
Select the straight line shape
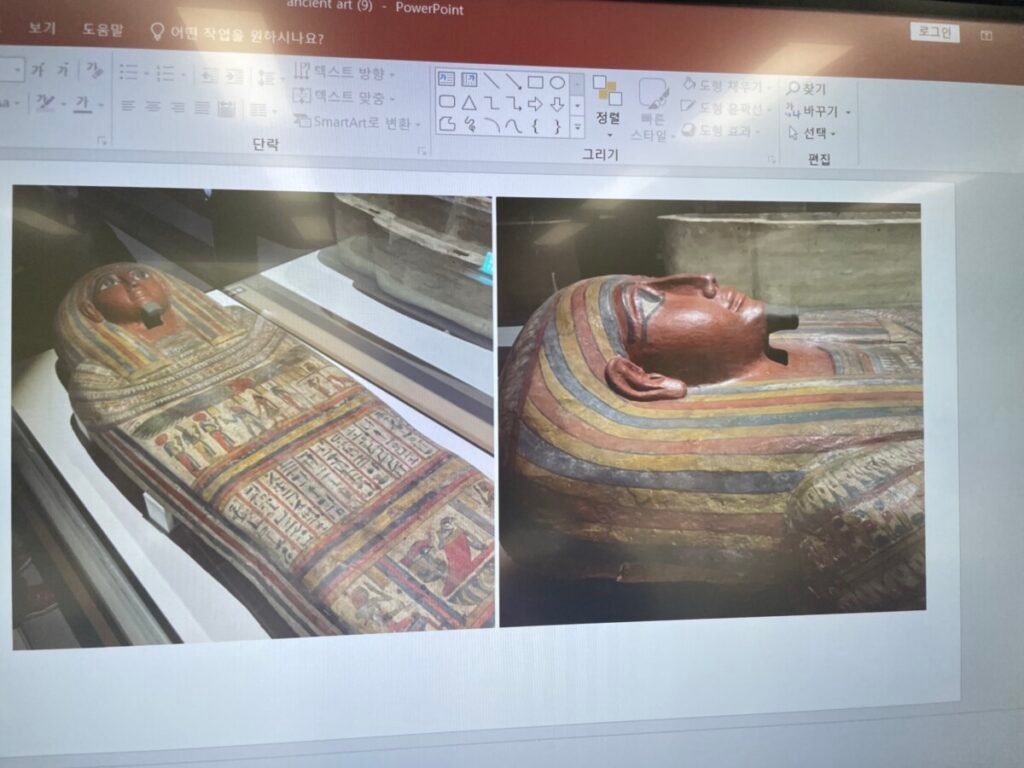[491, 81]
